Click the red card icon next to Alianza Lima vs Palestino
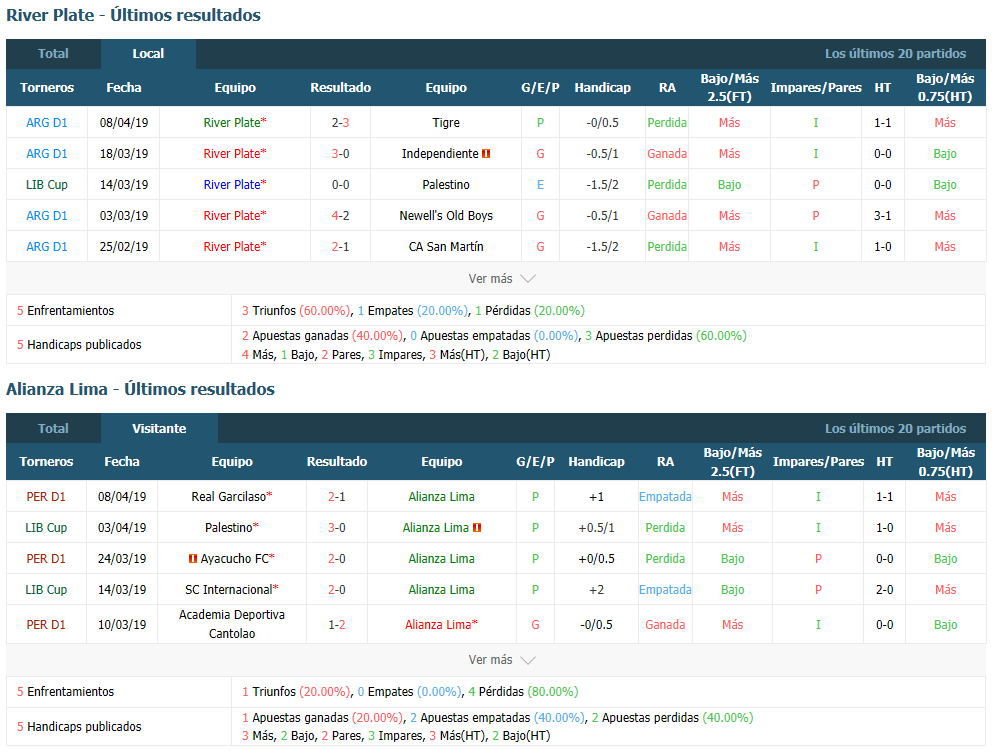The image size is (994, 752). [x=477, y=528]
